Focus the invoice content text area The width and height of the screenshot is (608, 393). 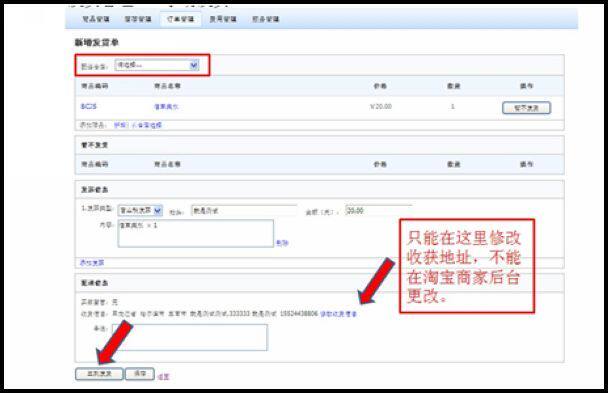196,233
